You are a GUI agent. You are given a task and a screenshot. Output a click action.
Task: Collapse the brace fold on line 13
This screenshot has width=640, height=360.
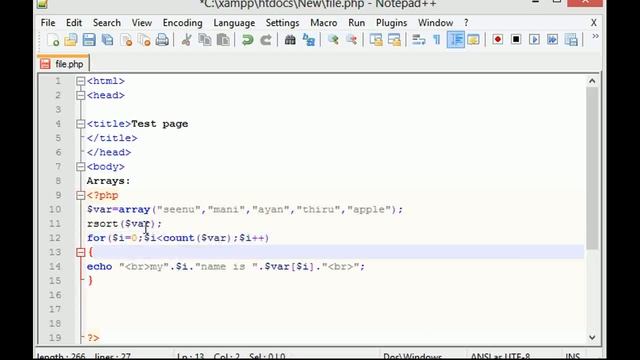80,252
